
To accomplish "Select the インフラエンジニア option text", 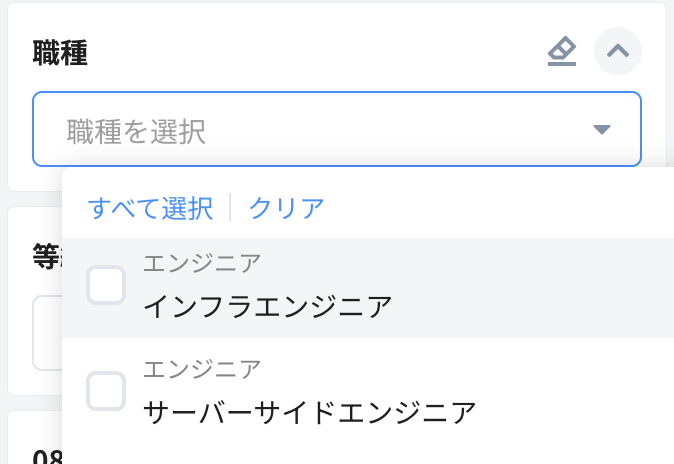I will (x=267, y=306).
